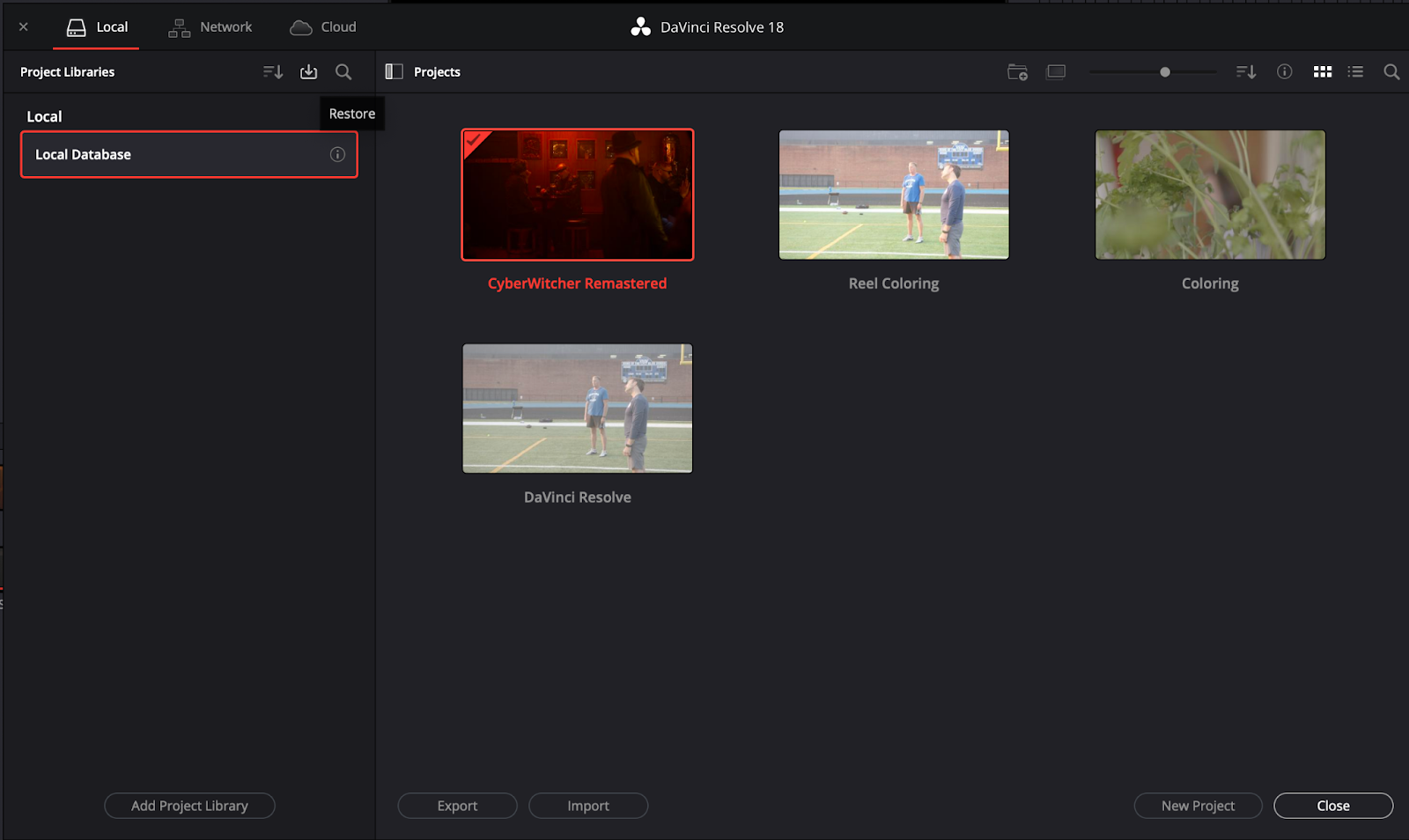Show Local Database information

337,154
